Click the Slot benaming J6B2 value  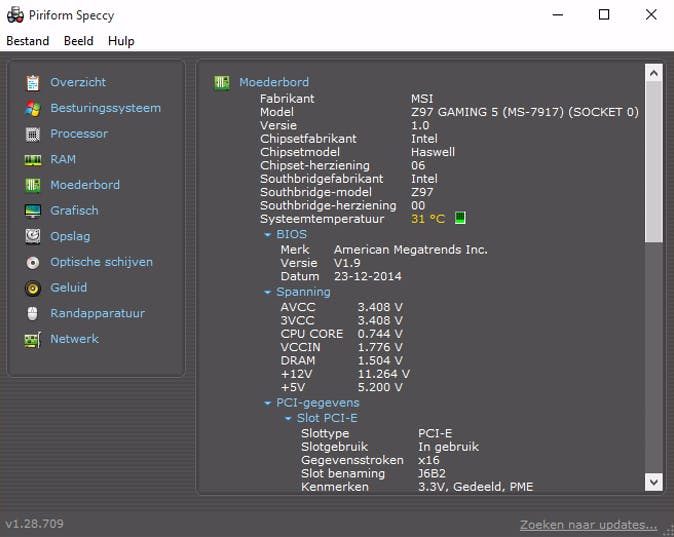[432, 474]
